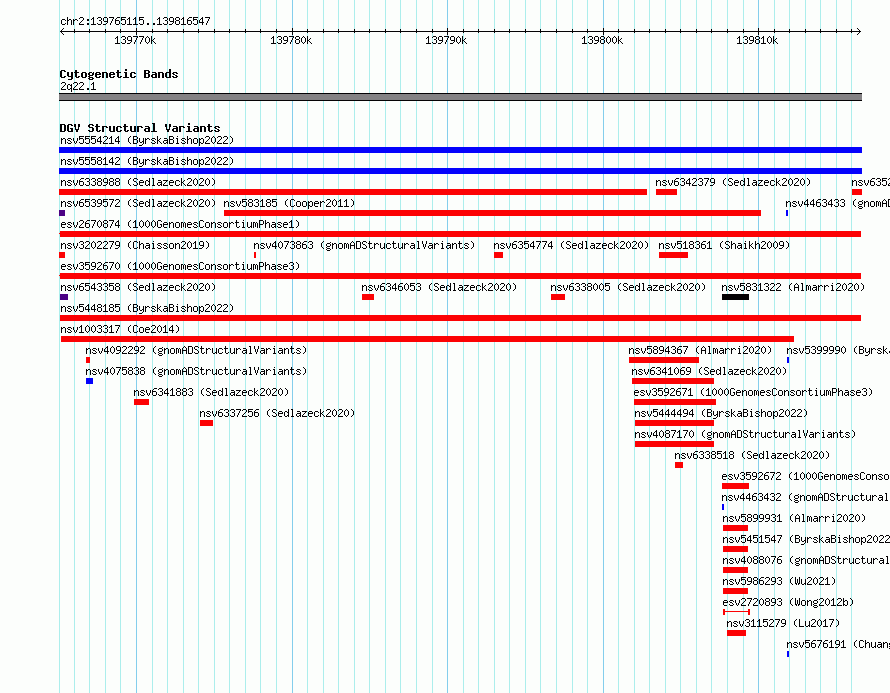
Task: Select the esv2720893 bracketed variant glyph
Action: click(736, 612)
